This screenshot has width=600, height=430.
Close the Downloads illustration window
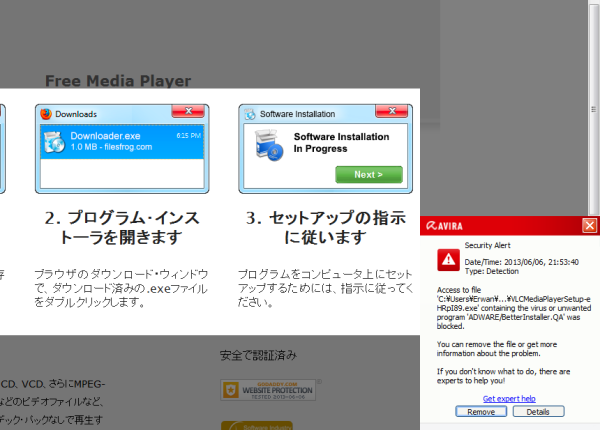[188, 111]
